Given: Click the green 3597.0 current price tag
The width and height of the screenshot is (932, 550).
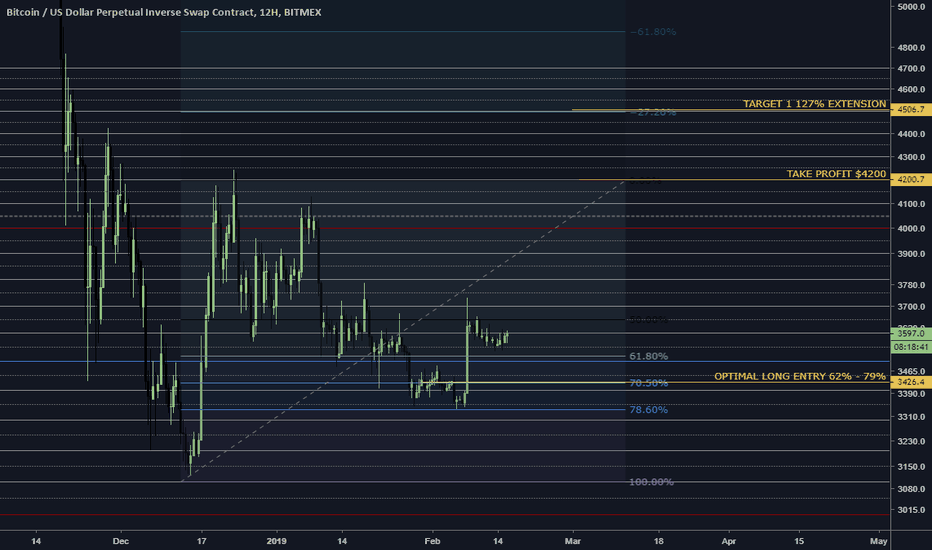Looking at the screenshot, I should click(x=911, y=334).
